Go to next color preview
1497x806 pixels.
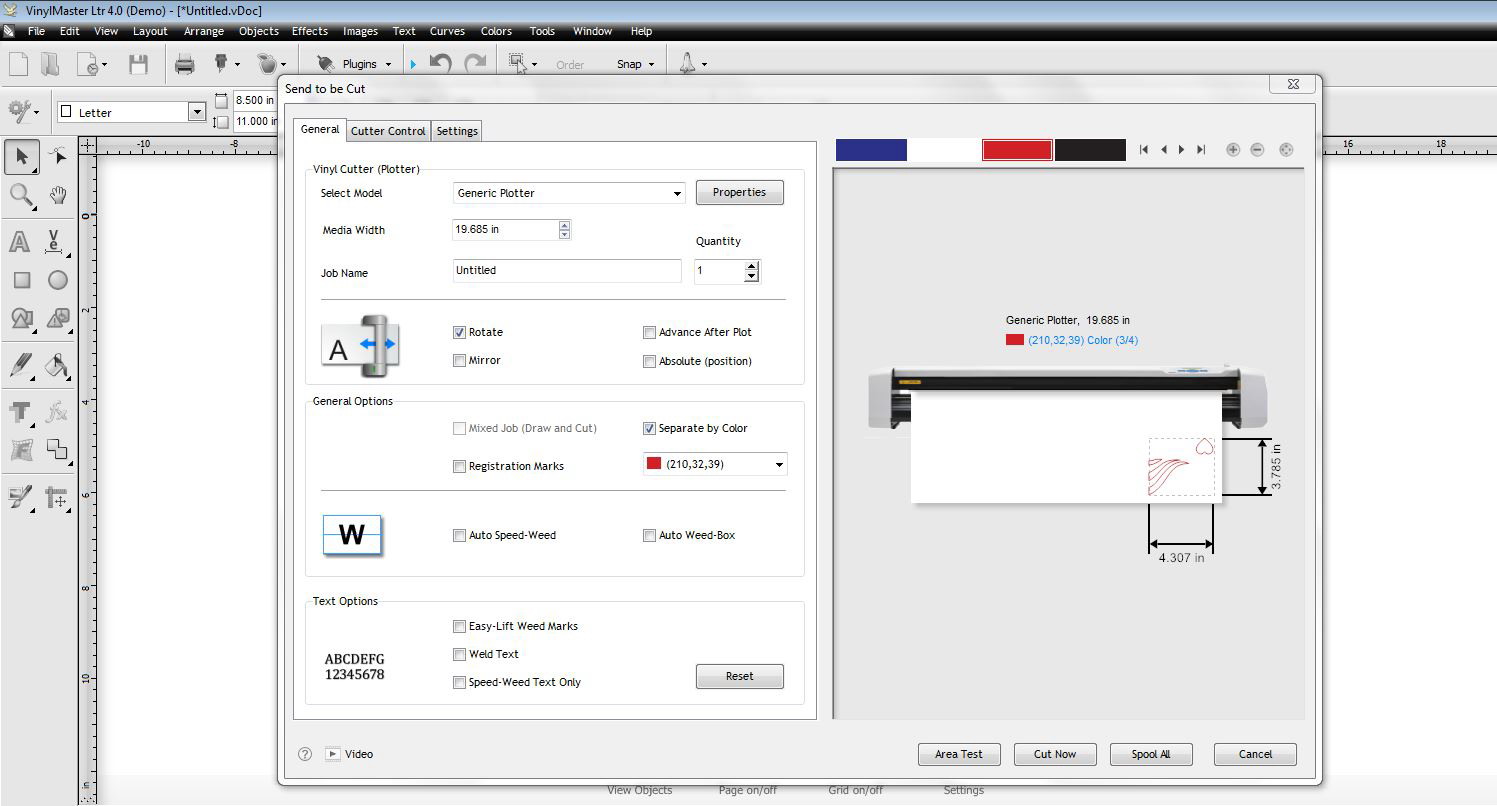point(1182,150)
